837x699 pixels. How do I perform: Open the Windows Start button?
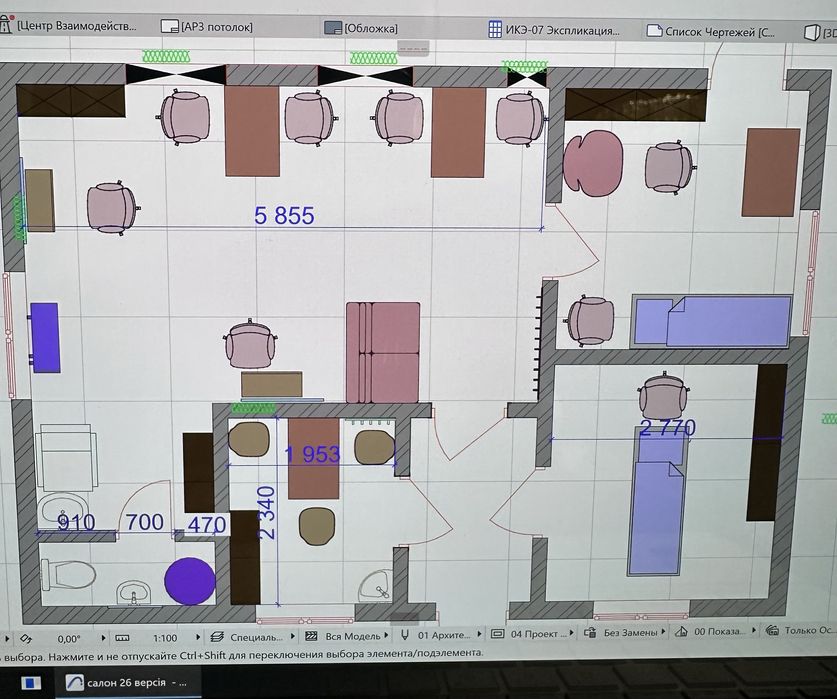click(x=30, y=682)
